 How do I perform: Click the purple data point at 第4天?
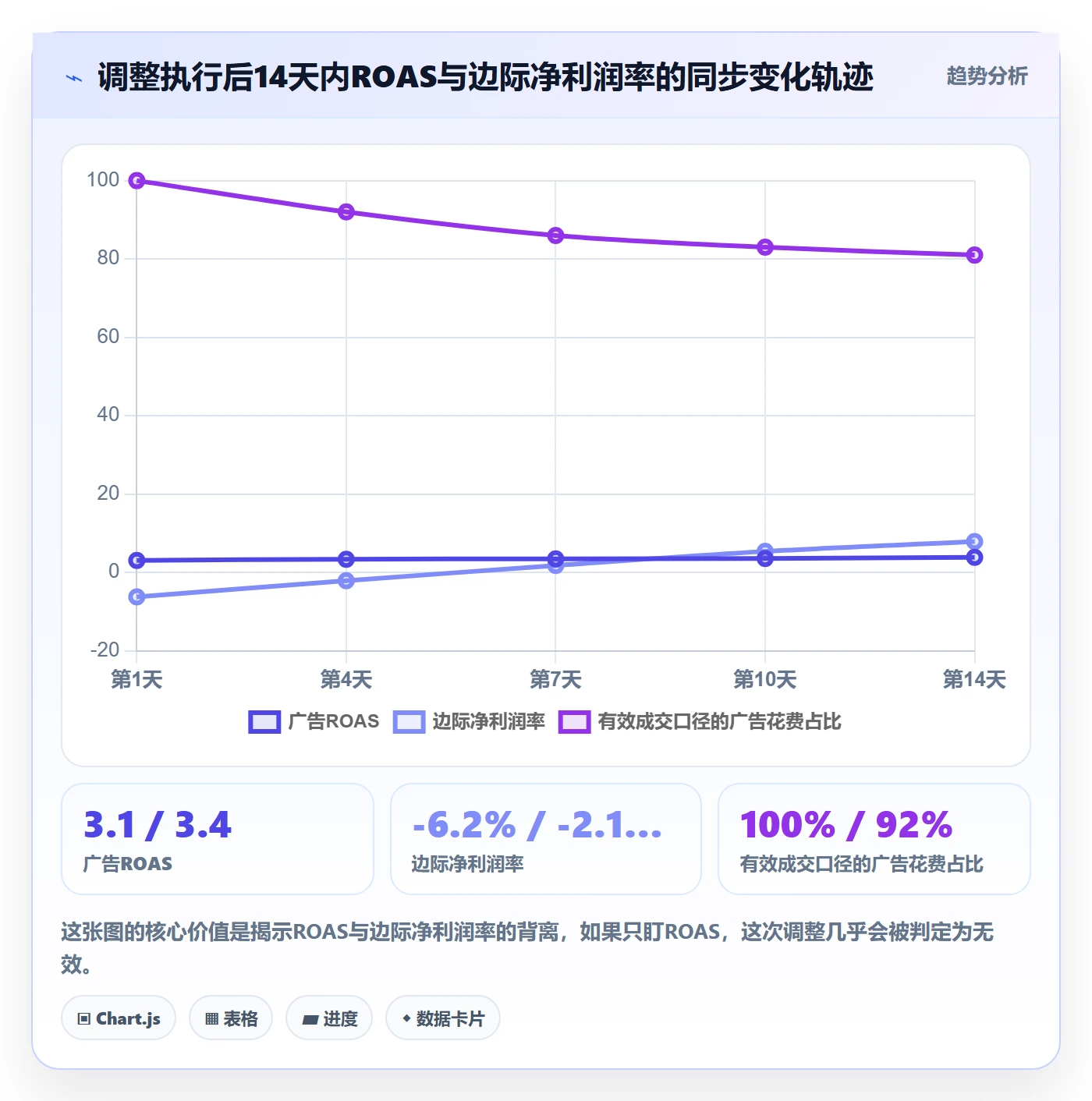(x=346, y=212)
